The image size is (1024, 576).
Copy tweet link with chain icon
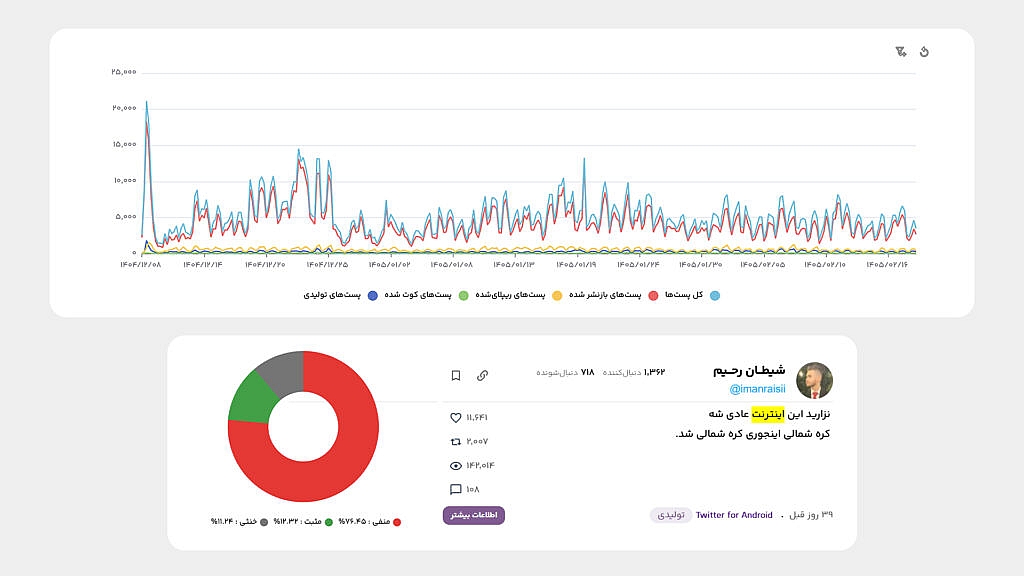(x=483, y=376)
